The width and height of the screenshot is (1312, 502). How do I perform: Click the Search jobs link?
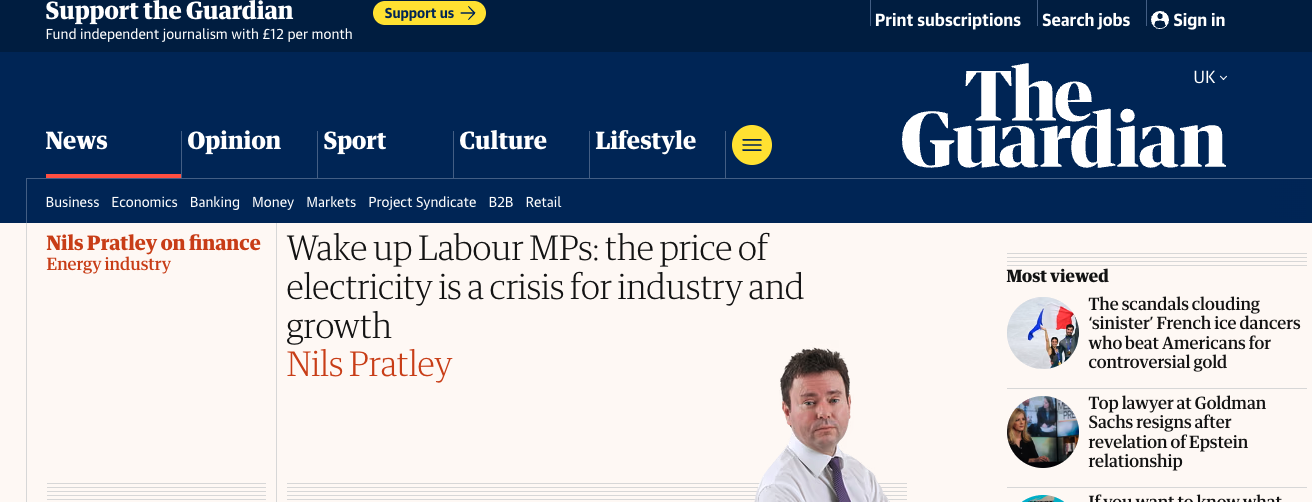click(x=1086, y=20)
